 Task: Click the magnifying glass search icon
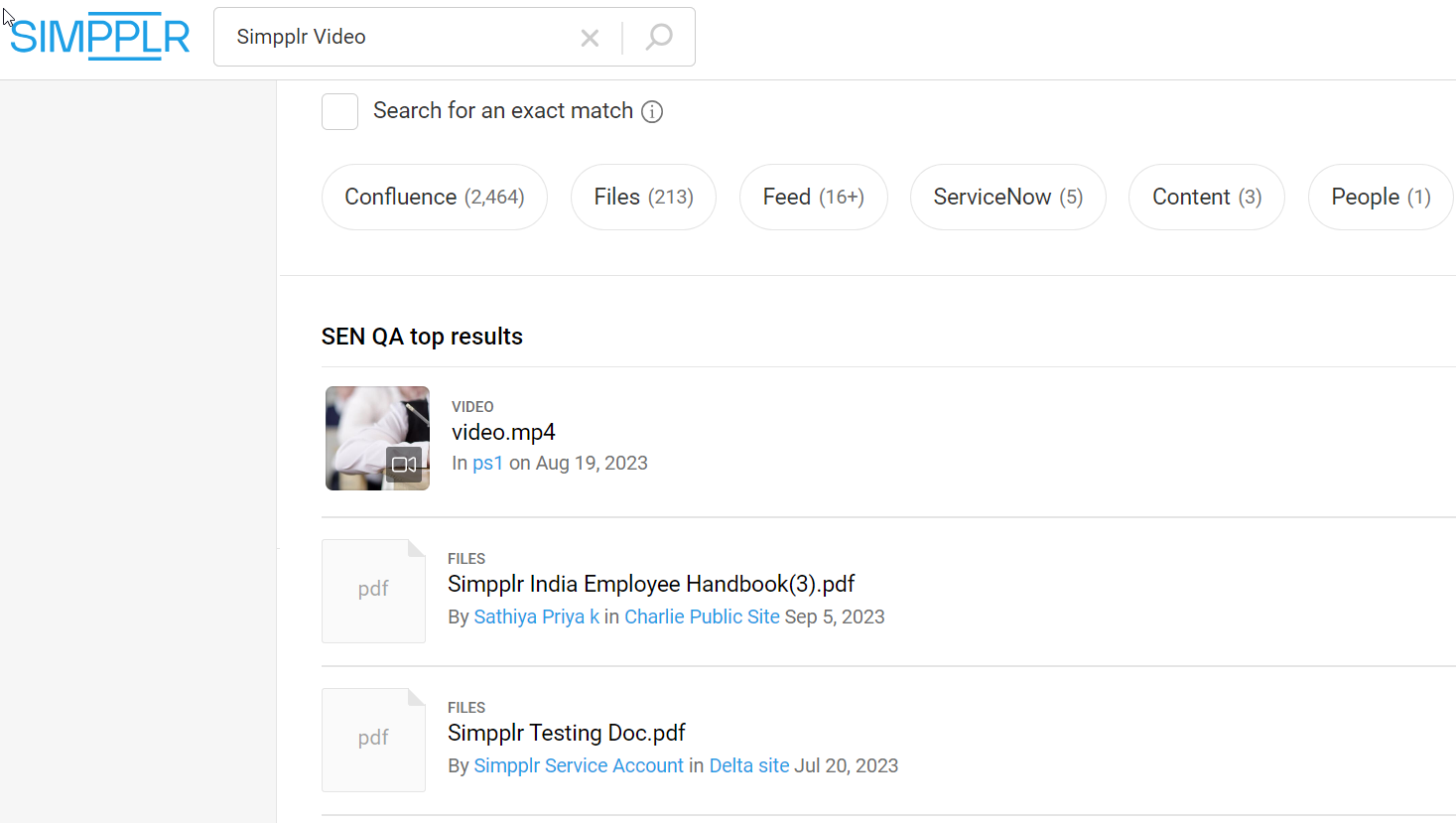click(x=659, y=37)
